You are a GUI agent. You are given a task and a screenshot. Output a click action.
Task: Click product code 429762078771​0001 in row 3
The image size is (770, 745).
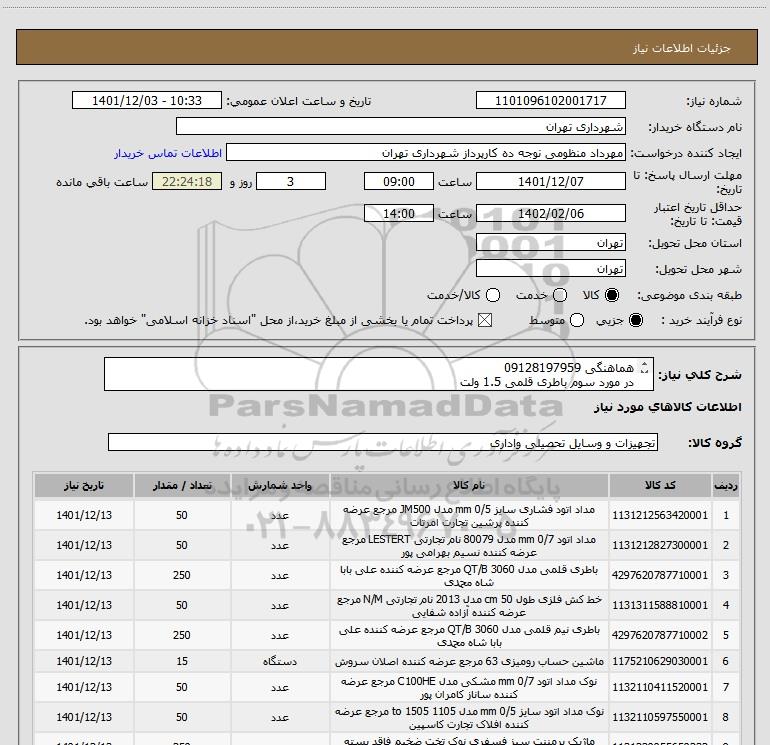click(x=660, y=575)
